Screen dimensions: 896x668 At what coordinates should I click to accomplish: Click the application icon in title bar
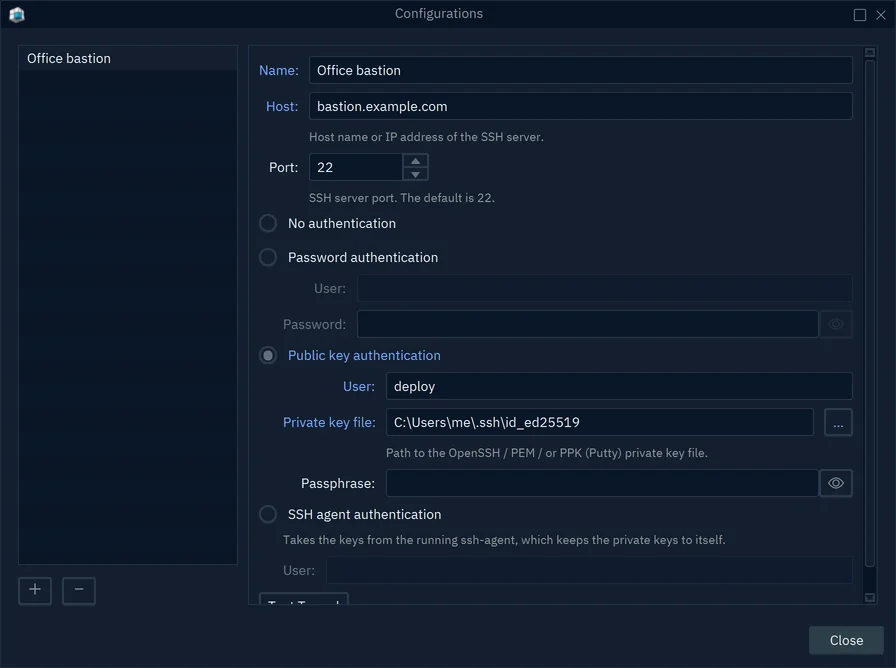[17, 14]
